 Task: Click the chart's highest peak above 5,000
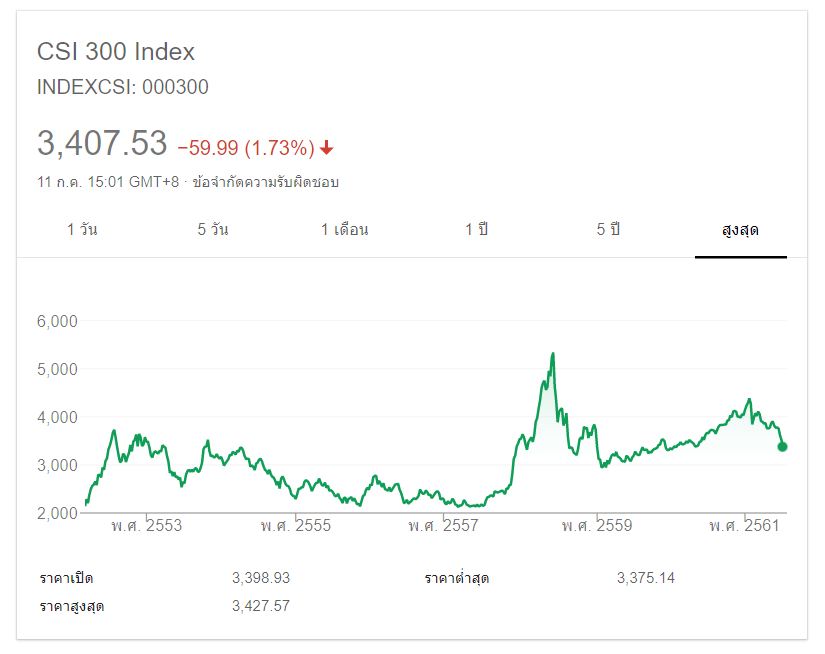pyautogui.click(x=552, y=354)
